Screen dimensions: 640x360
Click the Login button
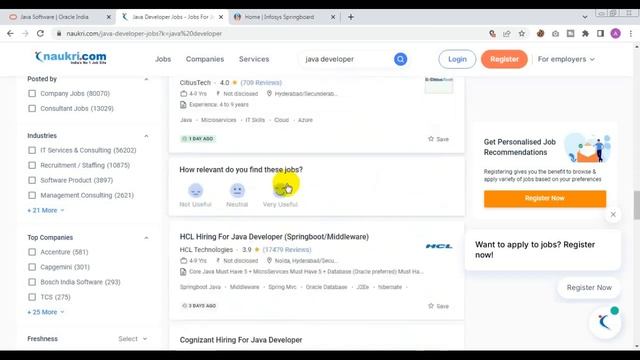click(457, 59)
